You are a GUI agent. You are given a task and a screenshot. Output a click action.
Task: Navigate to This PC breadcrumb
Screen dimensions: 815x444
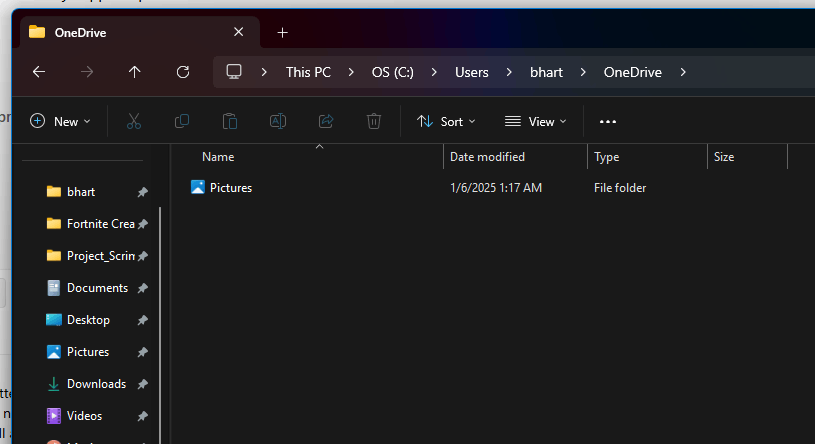pos(308,72)
